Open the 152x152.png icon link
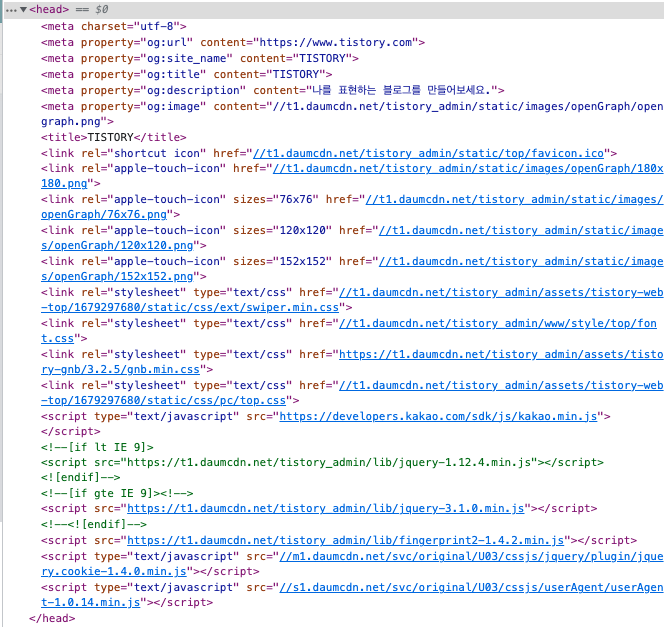The height and width of the screenshot is (627, 664). click(352, 268)
